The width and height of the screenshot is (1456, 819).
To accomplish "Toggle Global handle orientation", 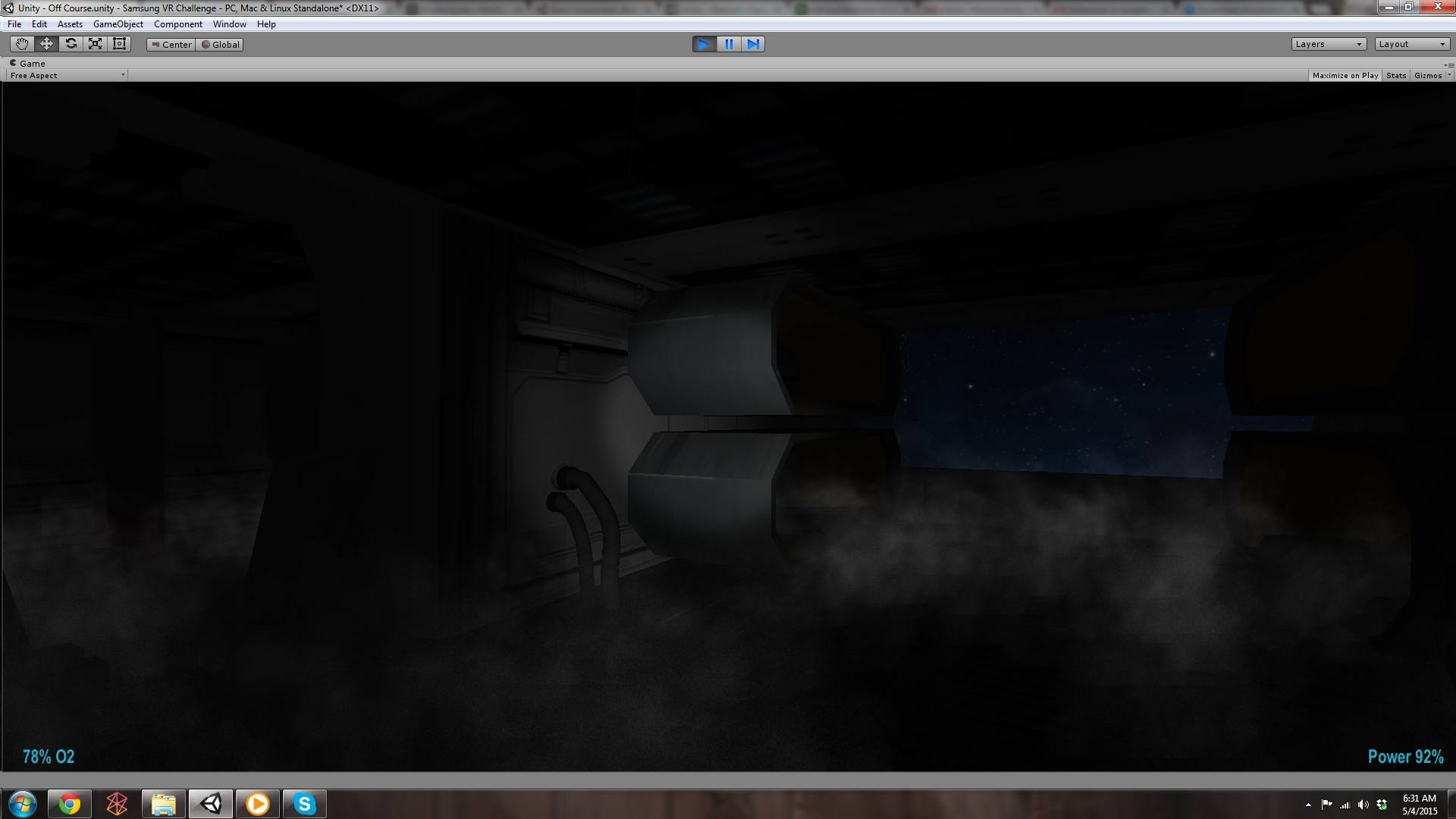I will (220, 45).
